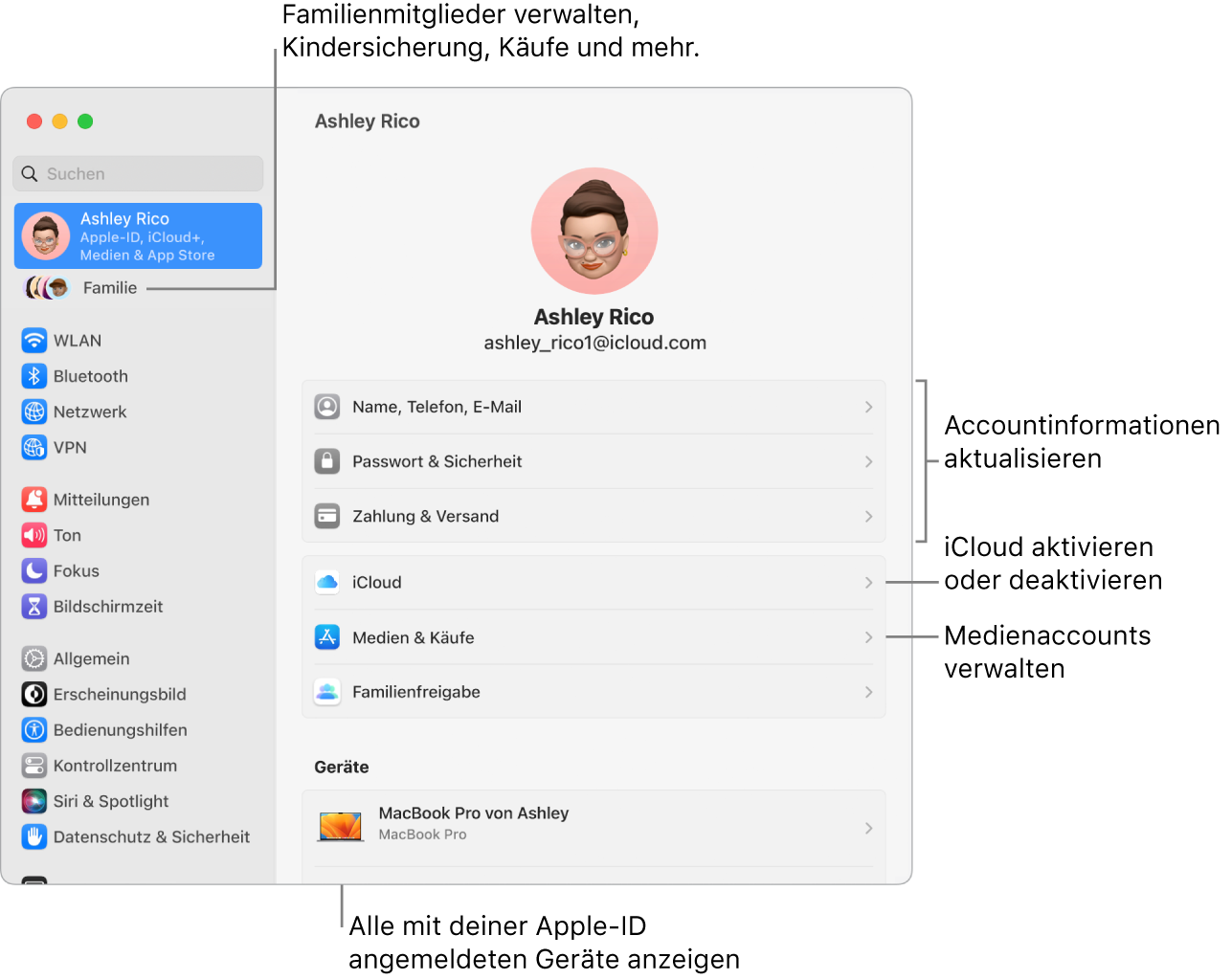The width and height of the screenshot is (1232, 980).
Task: Expand the iCloud row
Action: click(594, 581)
